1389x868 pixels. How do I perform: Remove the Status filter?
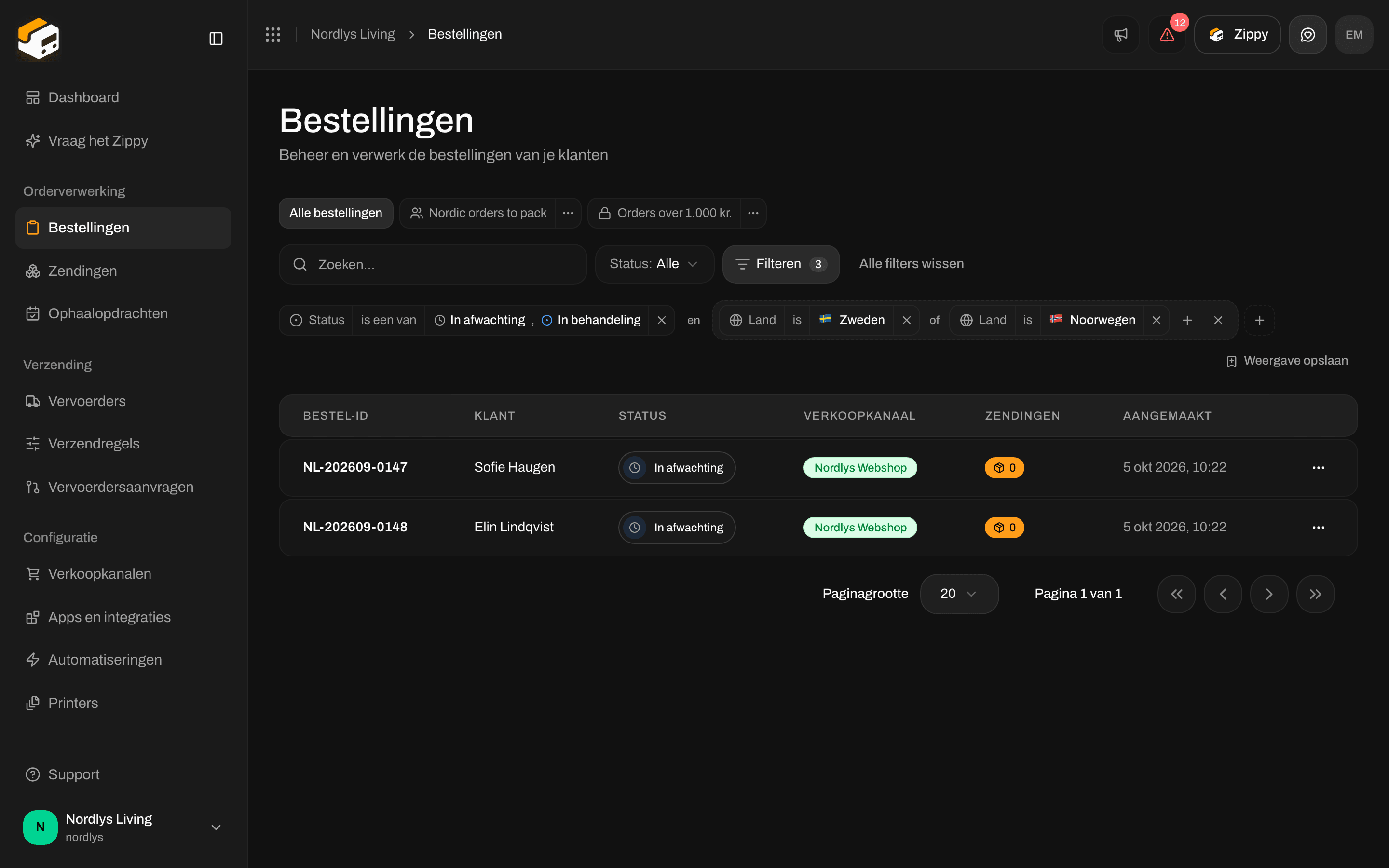662,320
